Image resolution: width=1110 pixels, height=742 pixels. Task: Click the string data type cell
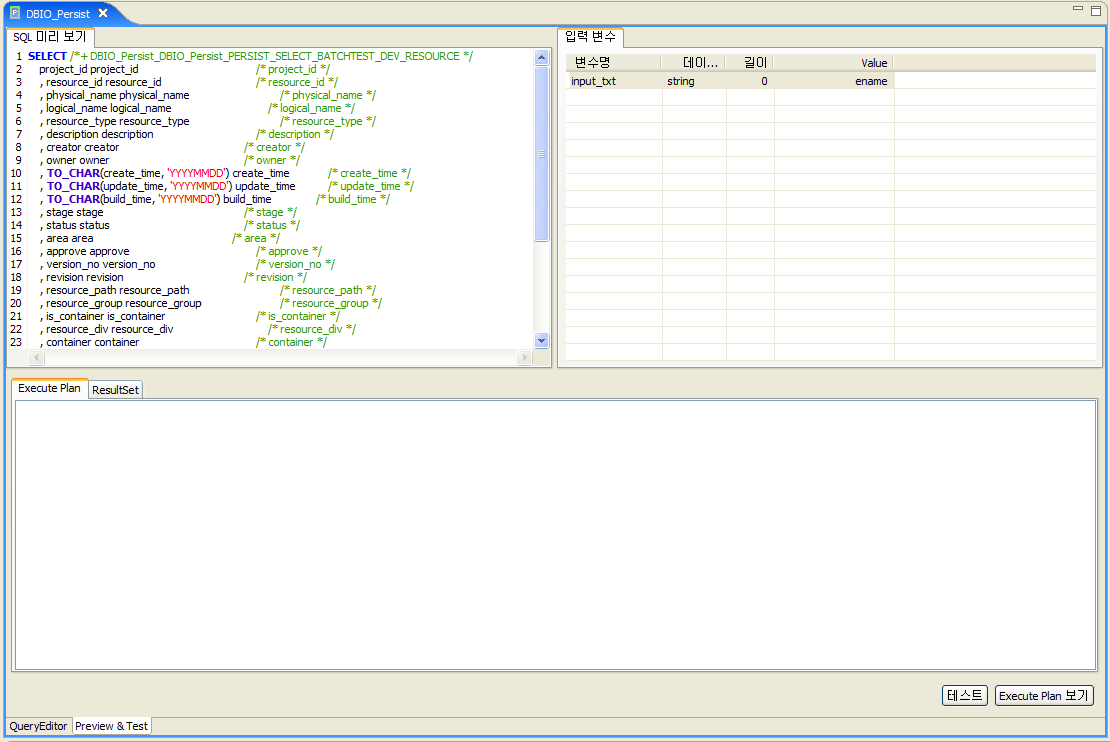(x=682, y=81)
